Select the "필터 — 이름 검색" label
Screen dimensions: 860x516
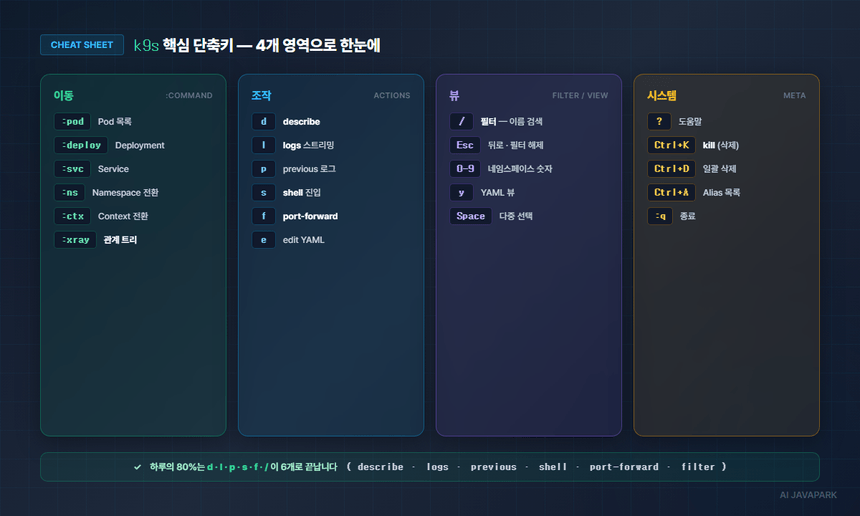511,122
